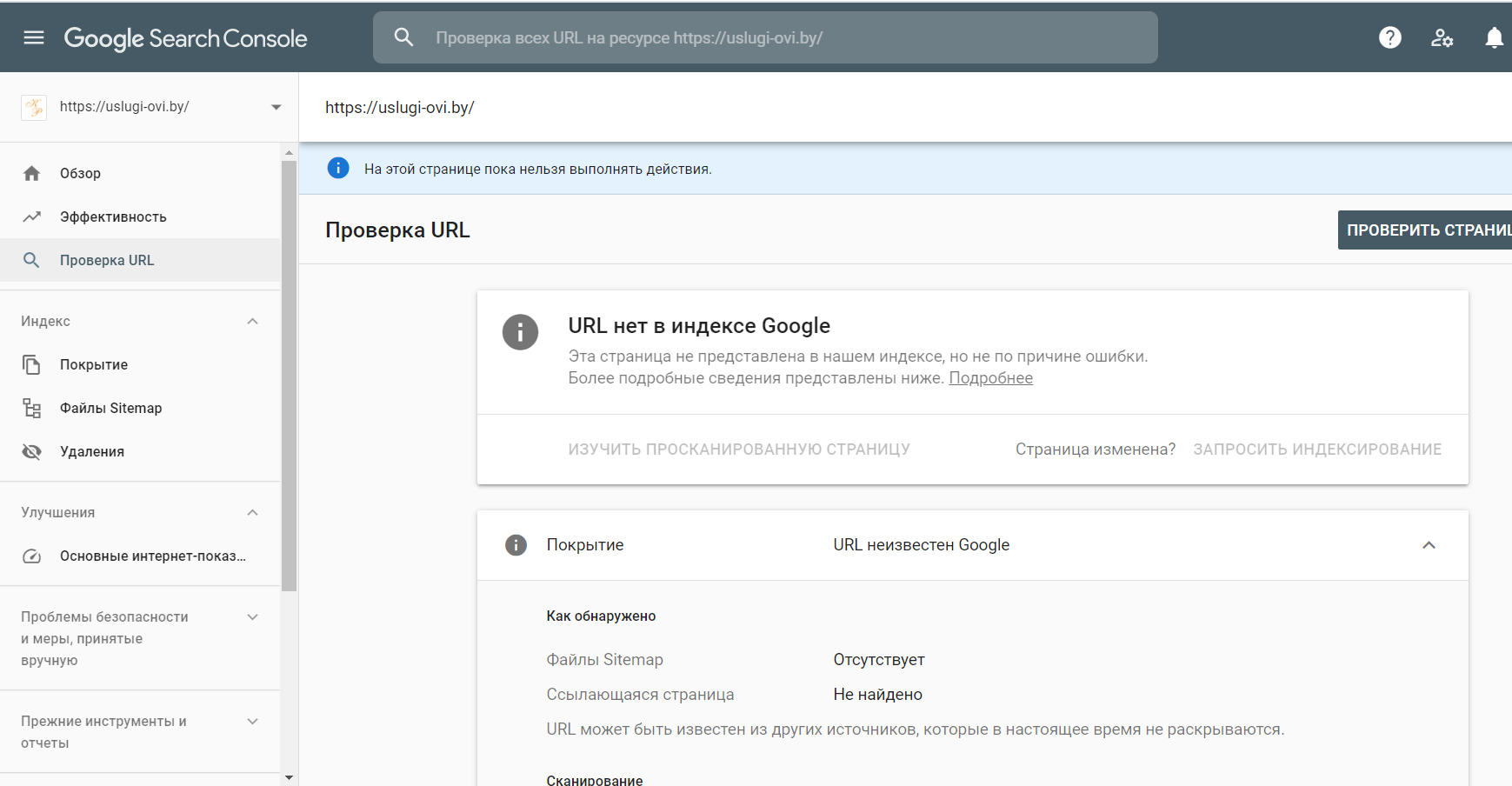Open Удаления page
Image resolution: width=1512 pixels, height=786 pixels.
coord(141,451)
